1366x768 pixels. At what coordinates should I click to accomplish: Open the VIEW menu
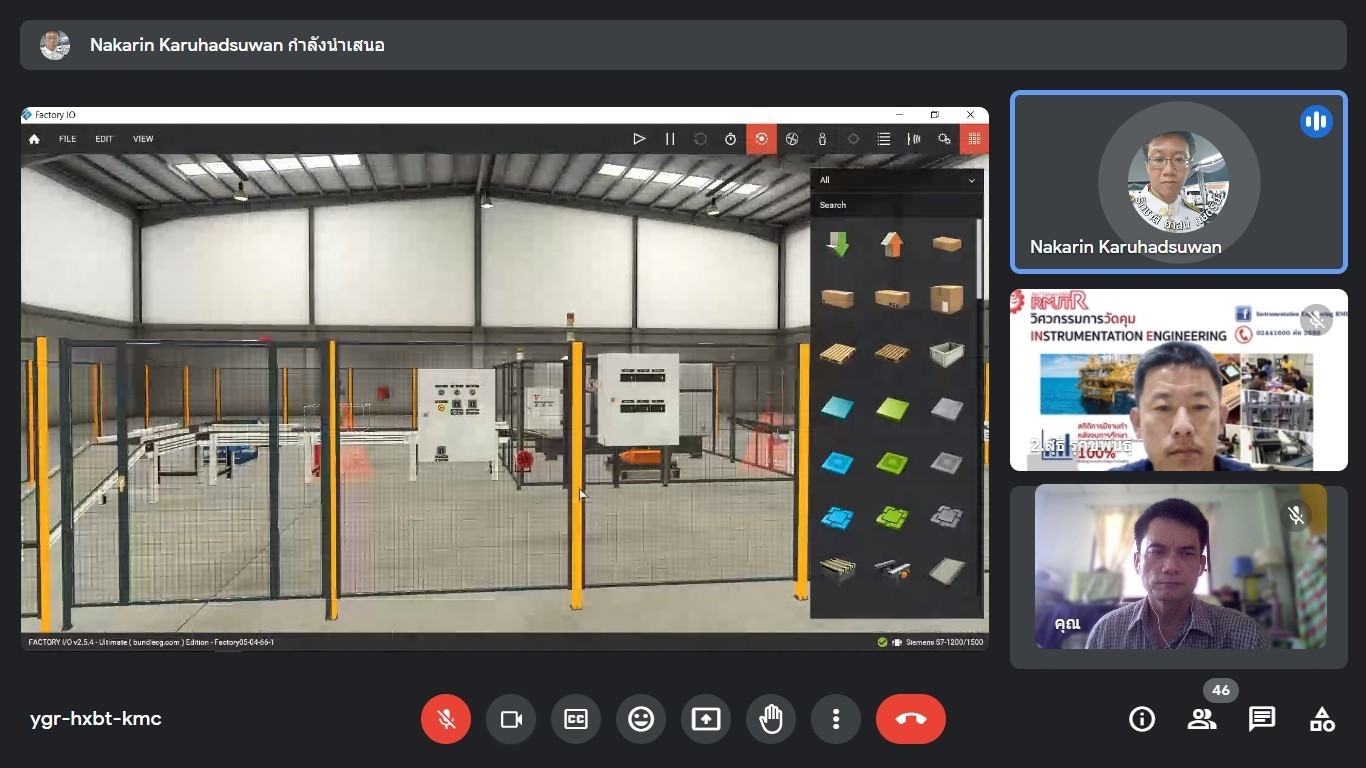pyautogui.click(x=143, y=139)
